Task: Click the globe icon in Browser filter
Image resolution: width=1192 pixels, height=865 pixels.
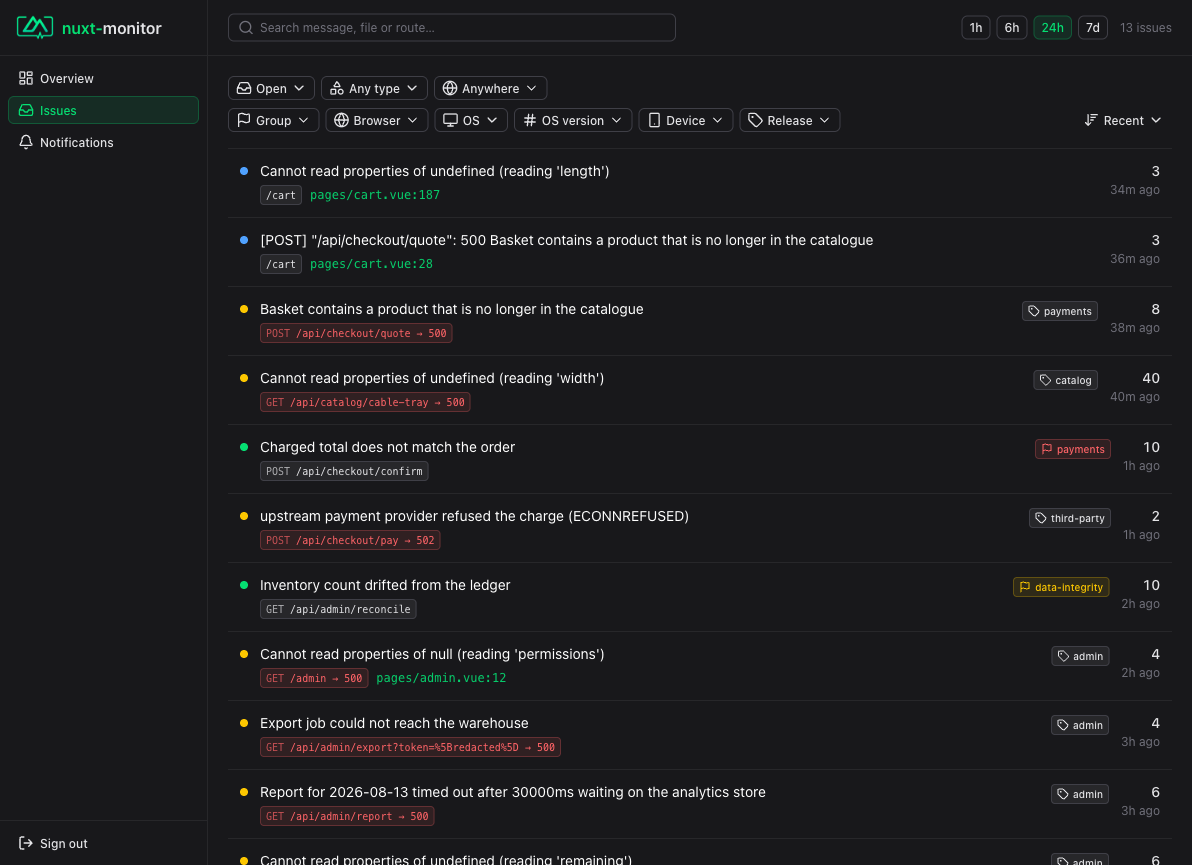Action: point(341,120)
